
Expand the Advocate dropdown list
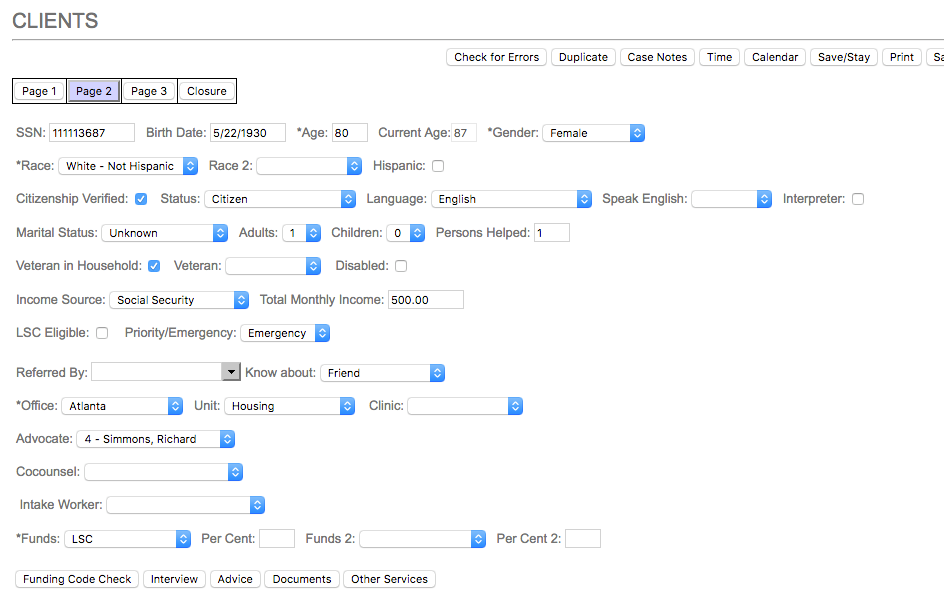tap(155, 439)
